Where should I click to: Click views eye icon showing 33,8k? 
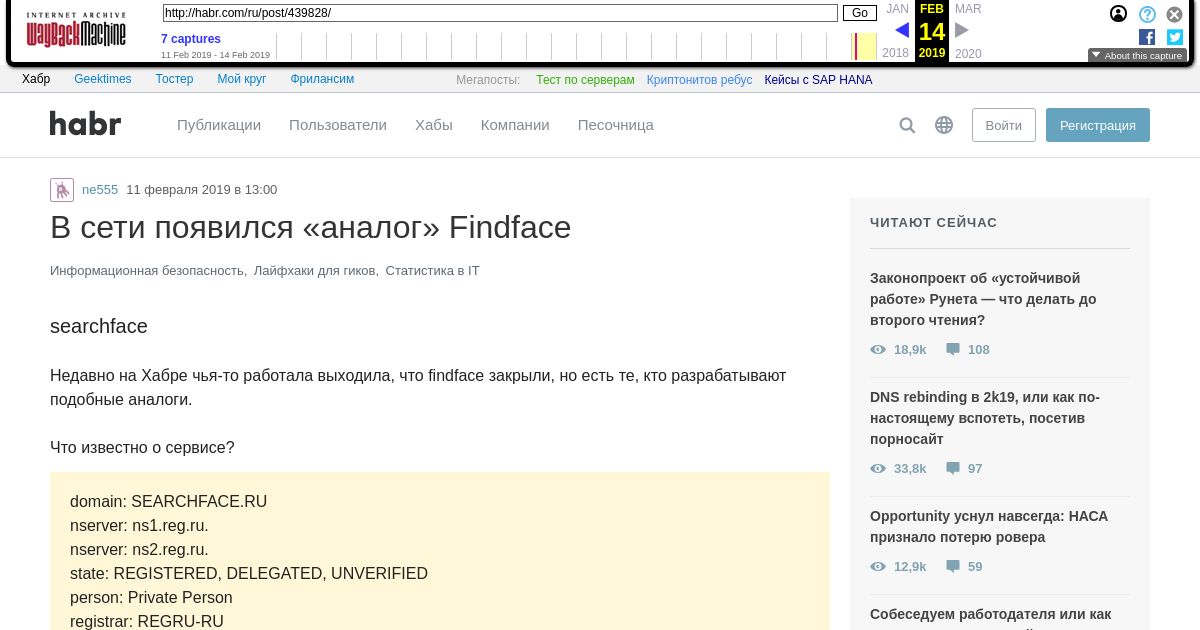point(878,469)
